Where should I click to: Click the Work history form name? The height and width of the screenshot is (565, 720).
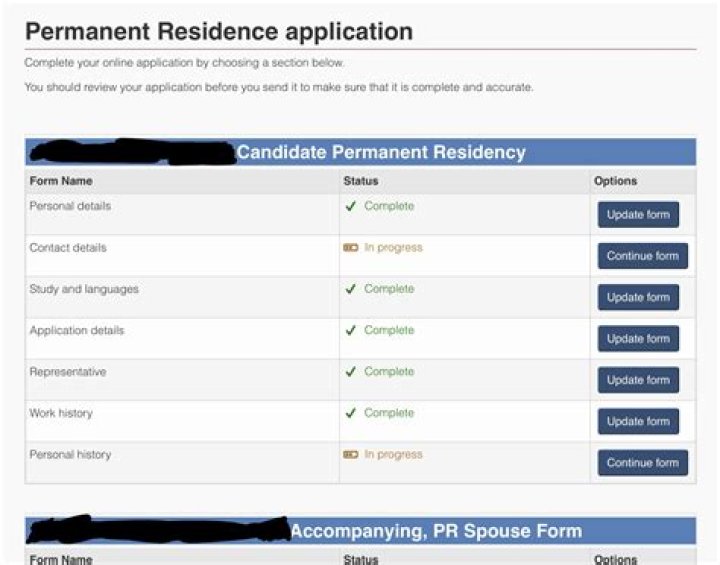click(x=61, y=413)
